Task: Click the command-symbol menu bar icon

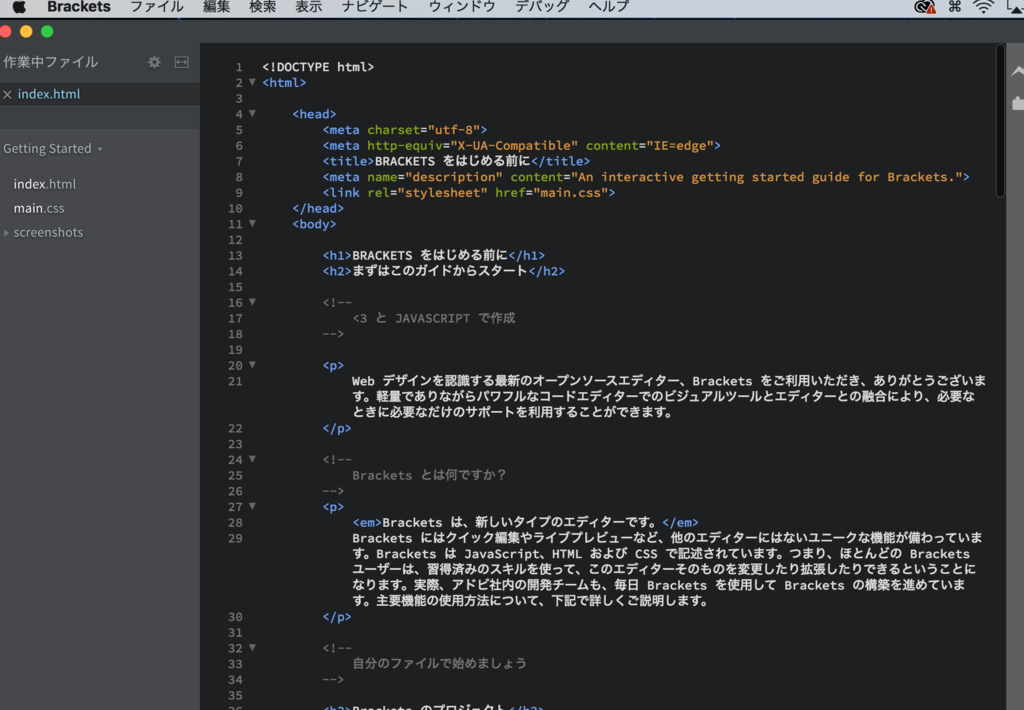Action: (955, 7)
